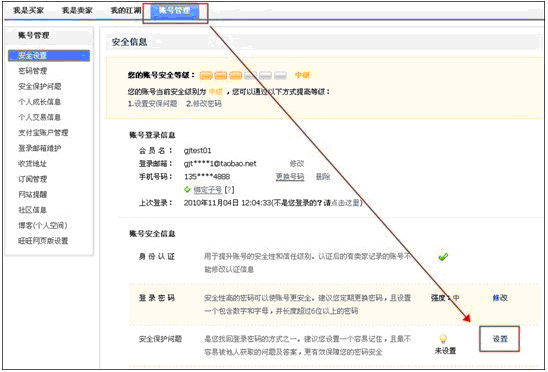The image size is (548, 372).
Task: Open 个人成长信息 in the sidebar
Action: [x=39, y=102]
